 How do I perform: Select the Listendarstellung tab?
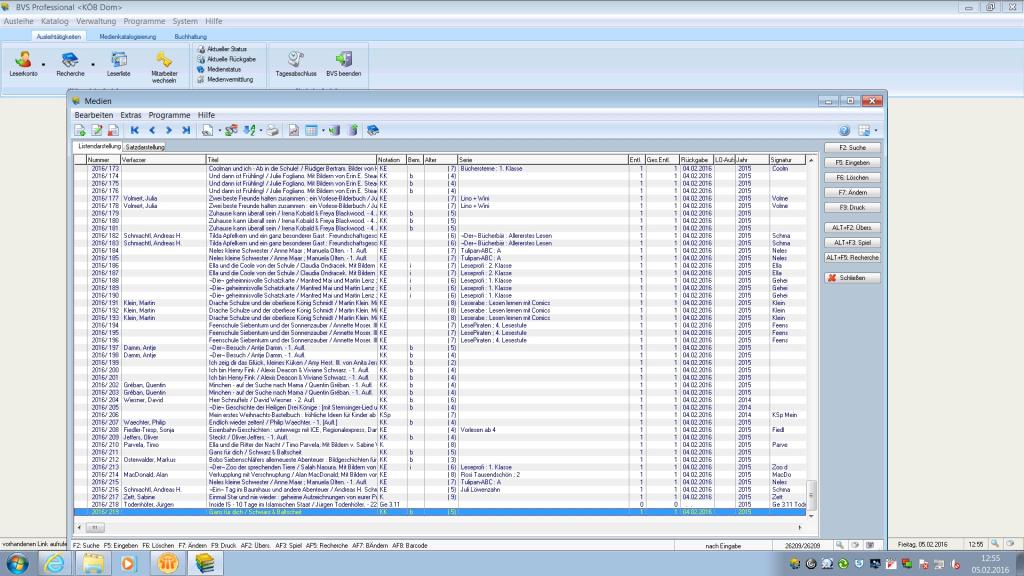tap(98, 146)
